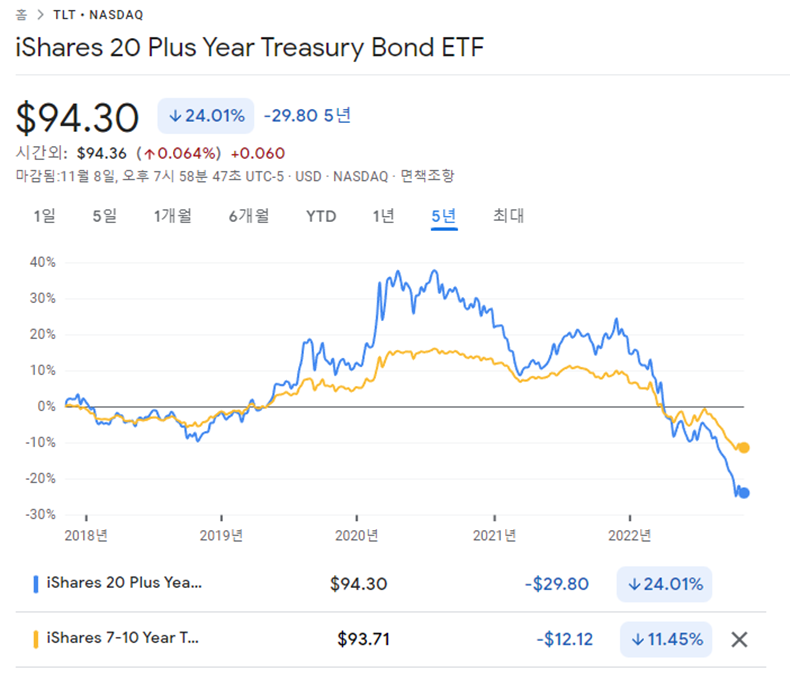Show the 최대 chart range
The height and width of the screenshot is (679, 790).
pos(508,216)
